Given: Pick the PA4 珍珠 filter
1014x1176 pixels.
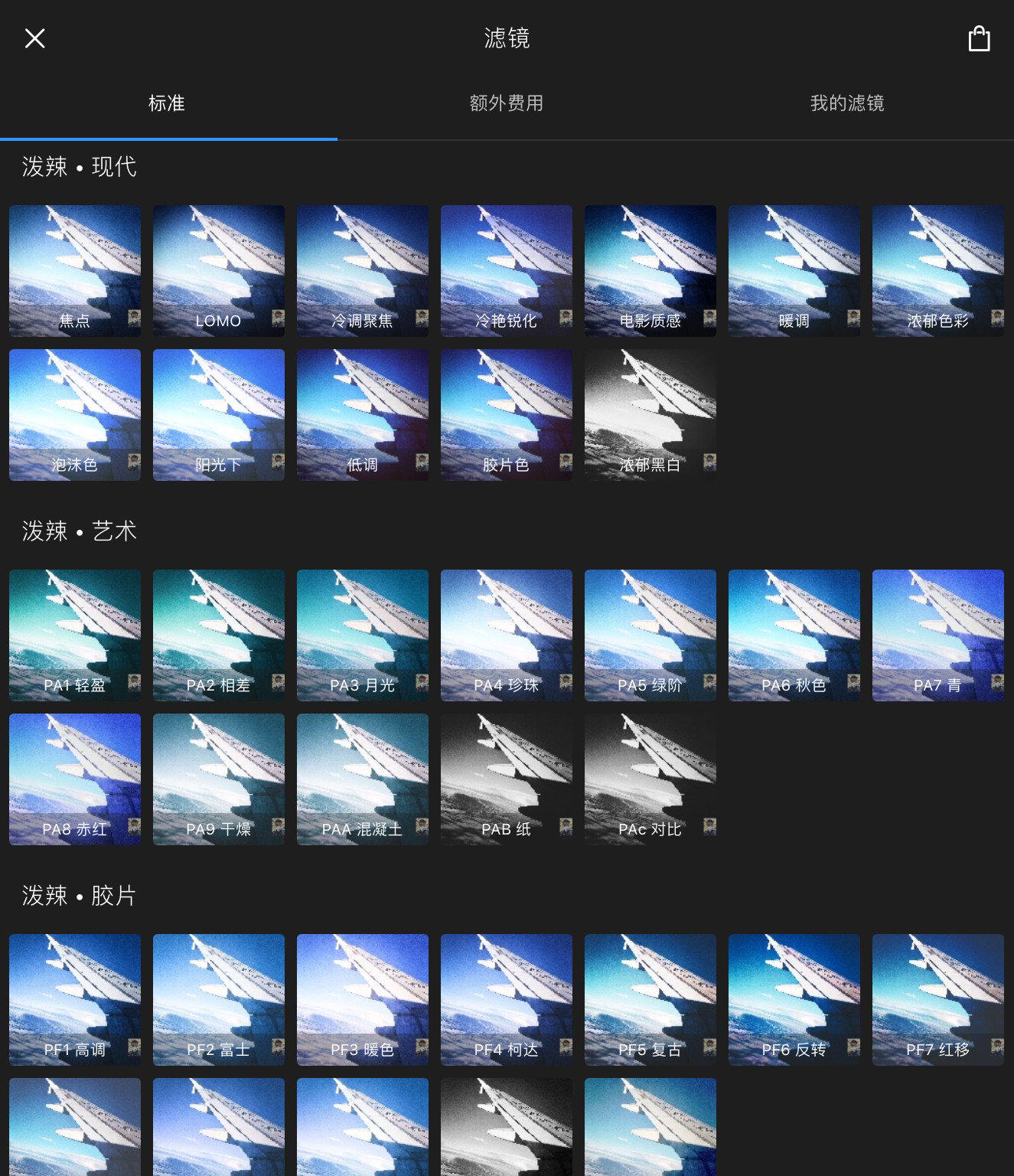Looking at the screenshot, I should pyautogui.click(x=507, y=635).
